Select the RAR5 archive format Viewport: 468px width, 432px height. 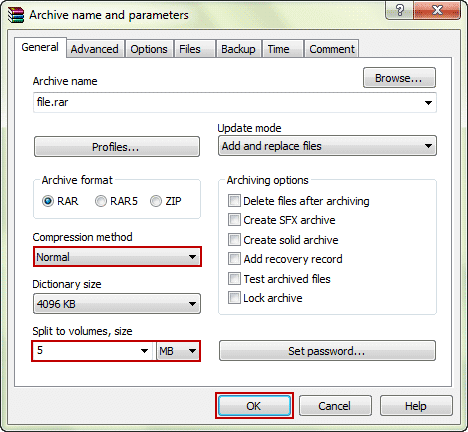pyautogui.click(x=101, y=201)
